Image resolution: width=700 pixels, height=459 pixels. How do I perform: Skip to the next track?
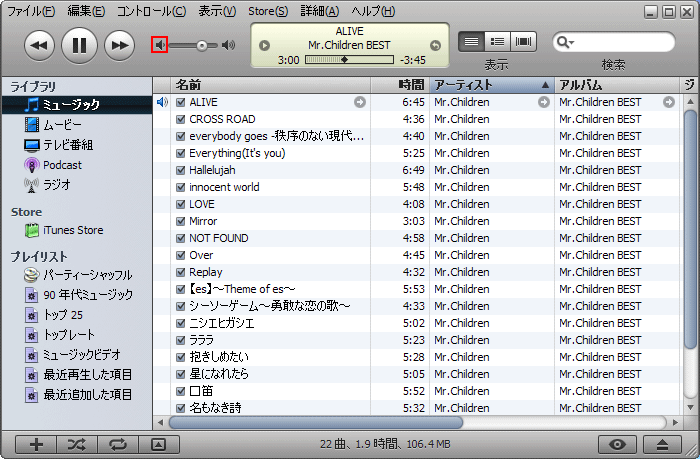coord(120,45)
